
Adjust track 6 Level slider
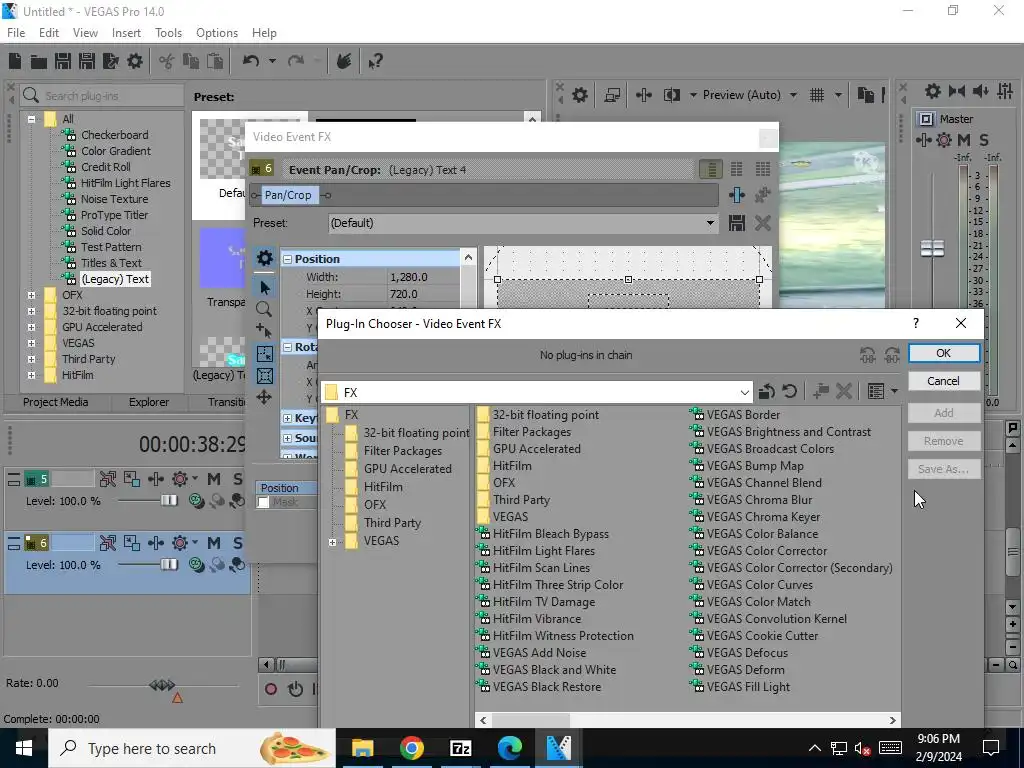coord(169,564)
